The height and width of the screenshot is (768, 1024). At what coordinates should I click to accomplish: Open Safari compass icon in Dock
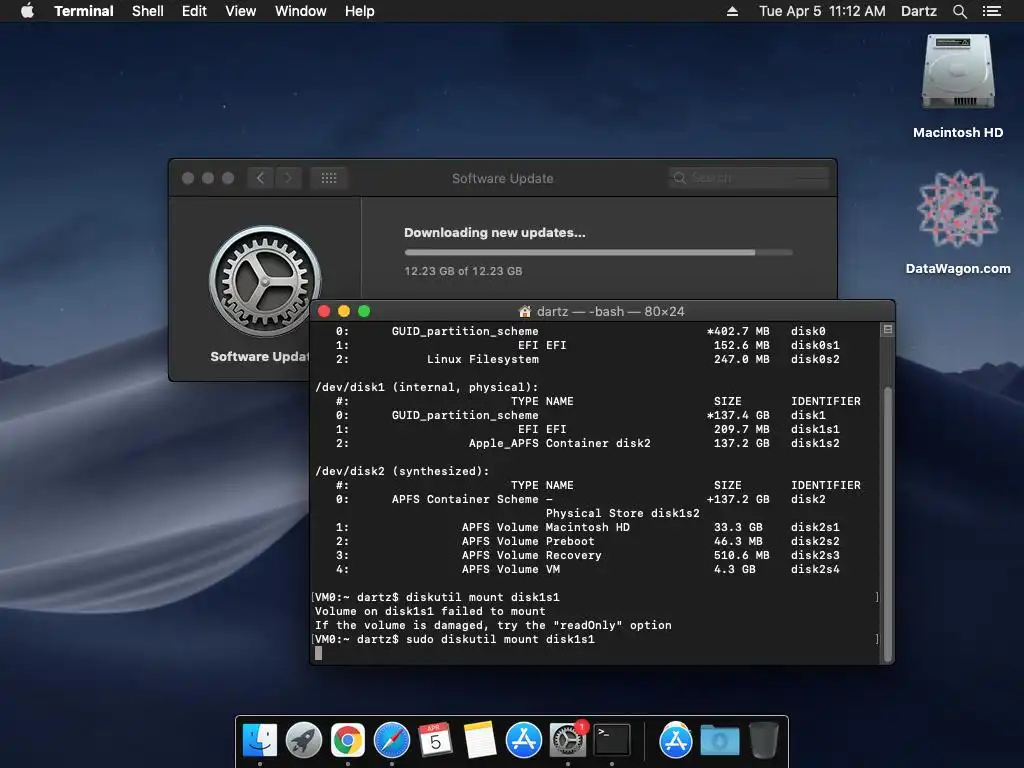(x=392, y=740)
